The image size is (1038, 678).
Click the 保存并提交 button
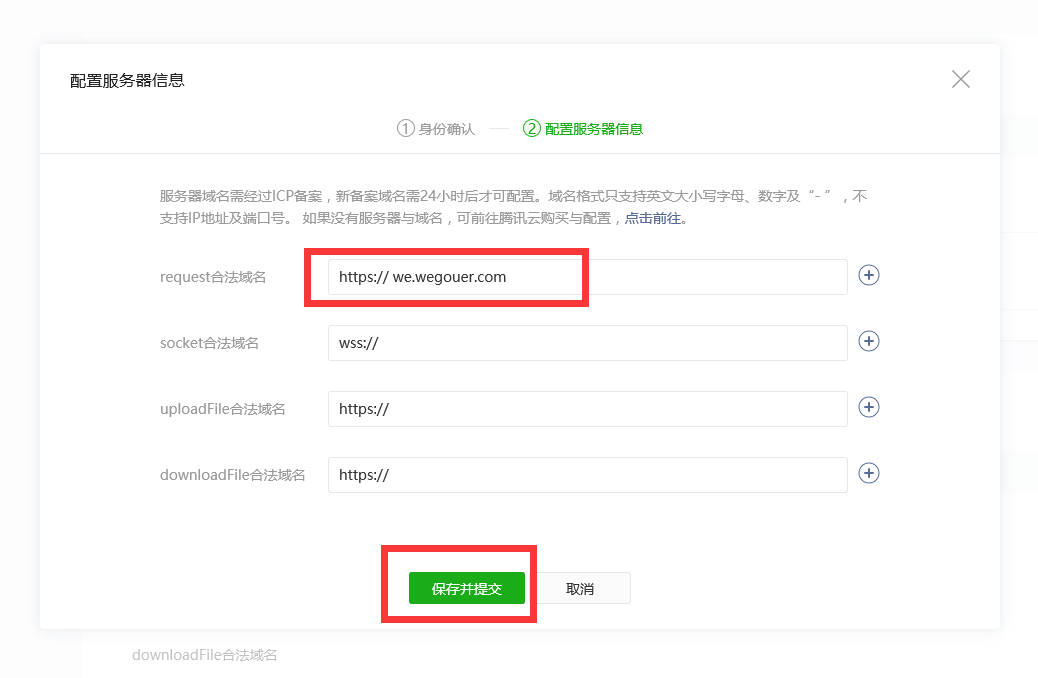point(467,588)
